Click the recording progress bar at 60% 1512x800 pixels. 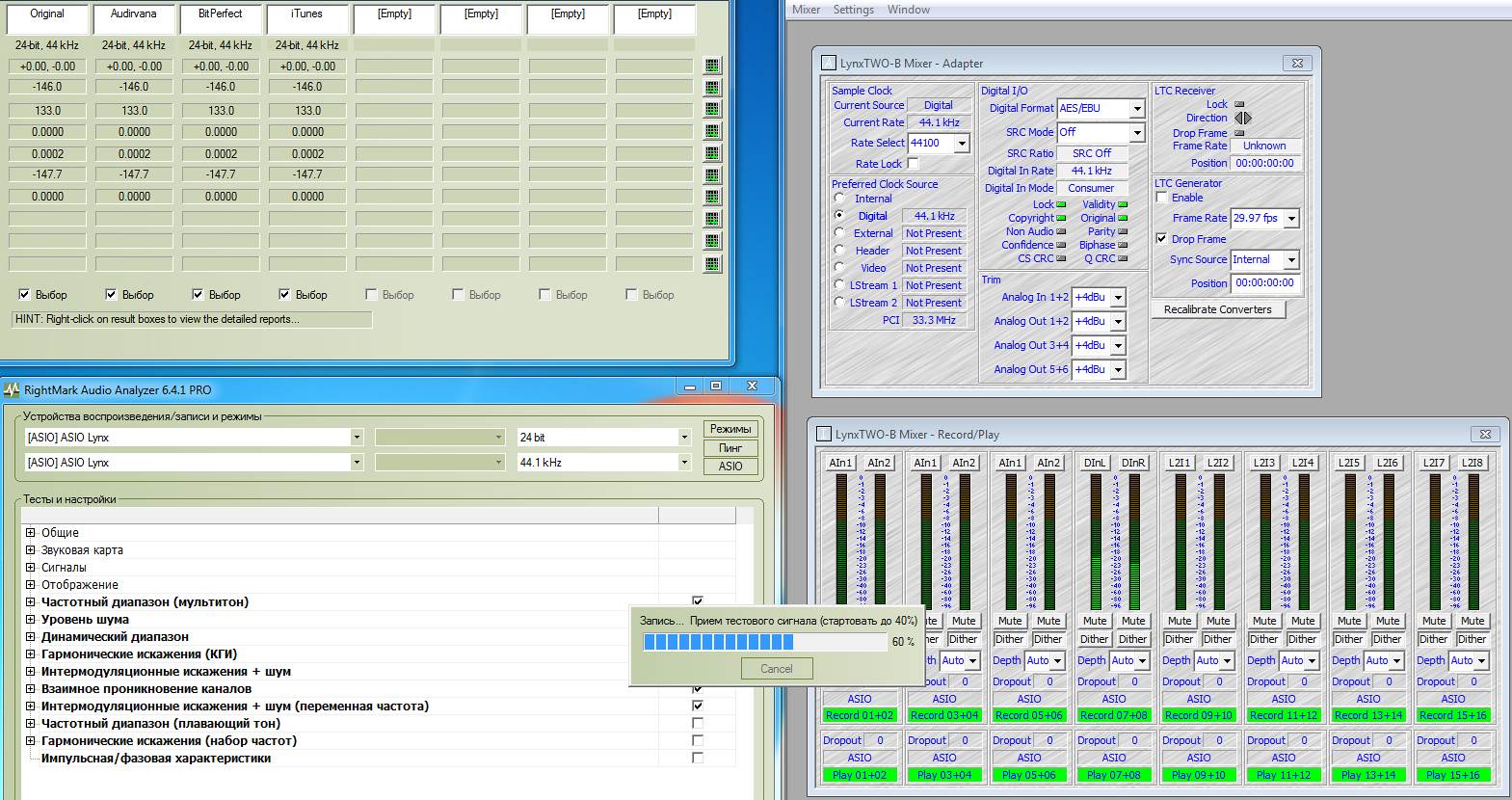(x=765, y=642)
